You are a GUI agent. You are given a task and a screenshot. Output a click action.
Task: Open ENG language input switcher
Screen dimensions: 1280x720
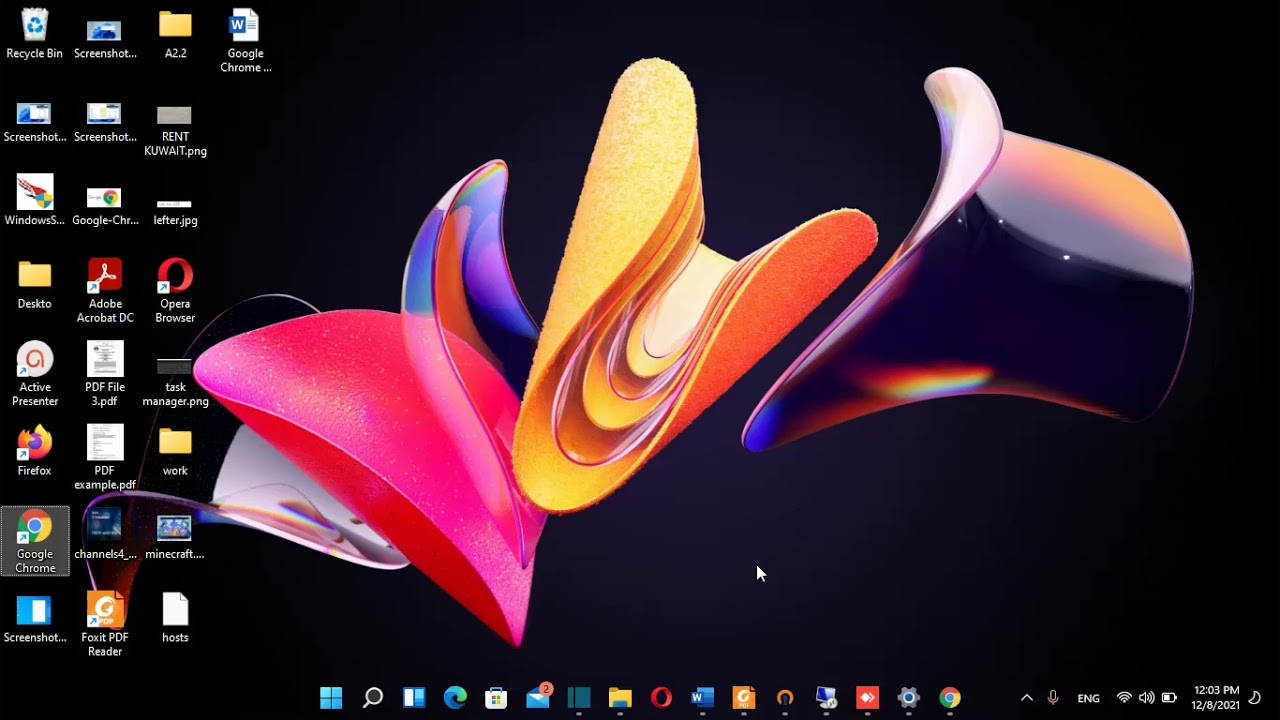1088,698
